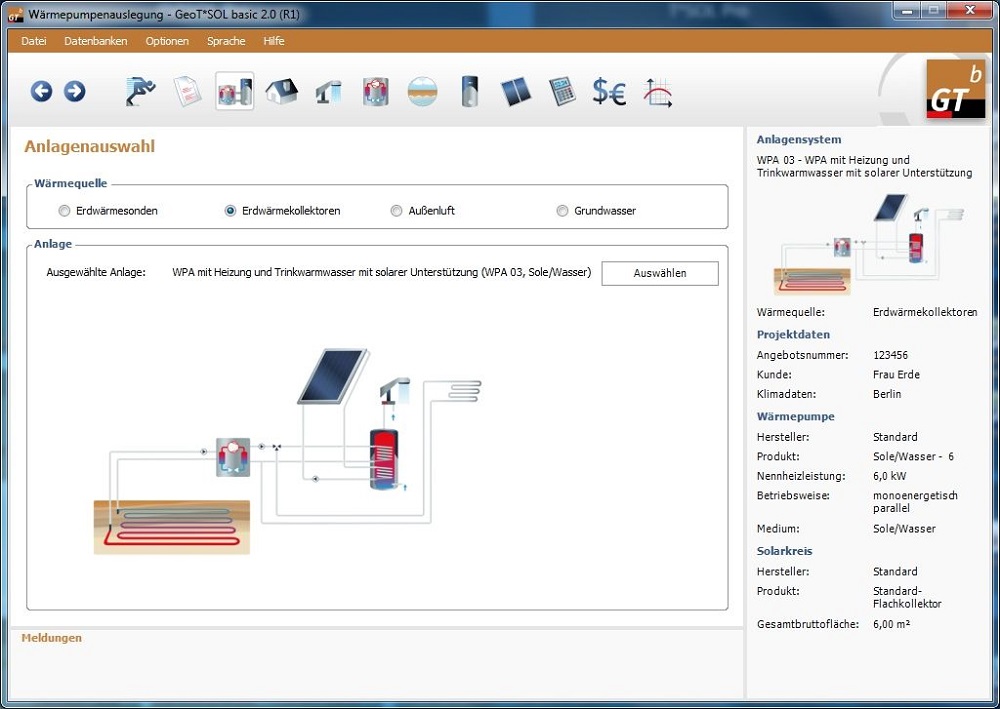Viewport: 1000px width, 709px height.
Task: Open the heat pump toolbar icon
Action: (375, 92)
